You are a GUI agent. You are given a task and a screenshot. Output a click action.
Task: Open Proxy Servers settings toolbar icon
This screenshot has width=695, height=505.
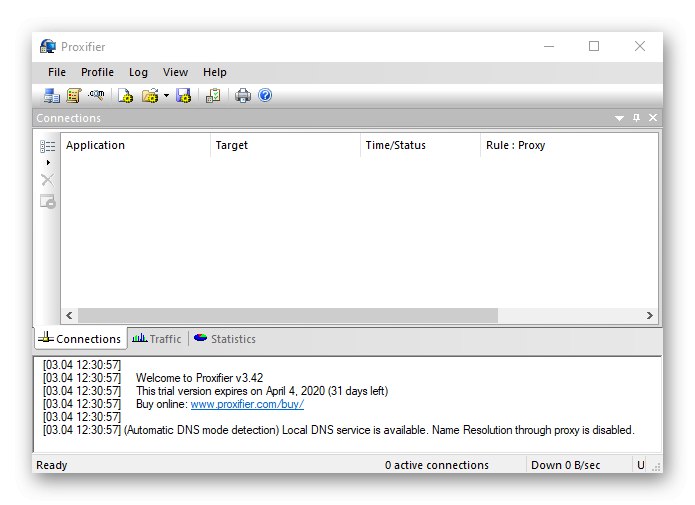(51, 95)
